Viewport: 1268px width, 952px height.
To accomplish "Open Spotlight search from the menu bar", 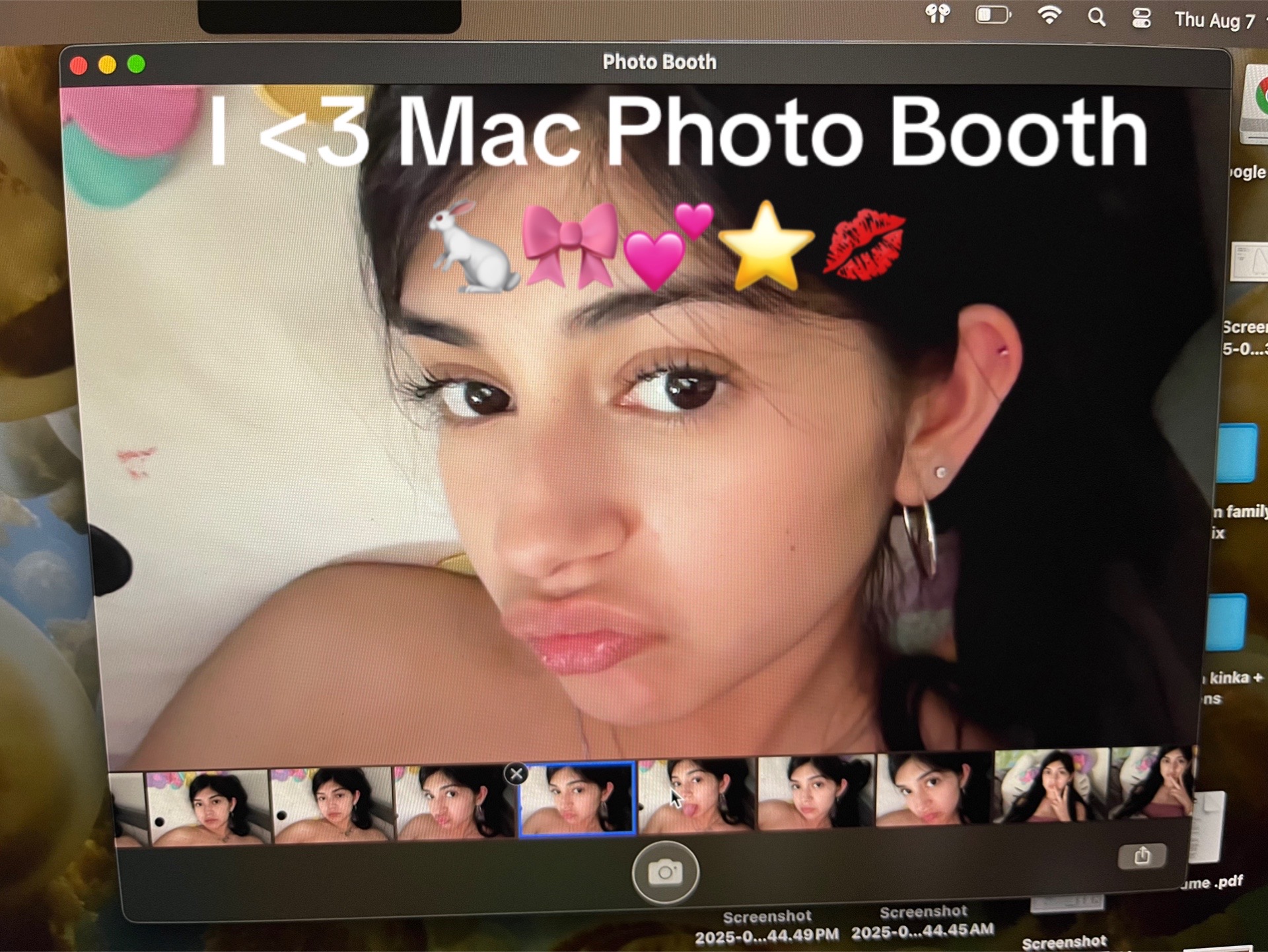I will coord(1097,17).
